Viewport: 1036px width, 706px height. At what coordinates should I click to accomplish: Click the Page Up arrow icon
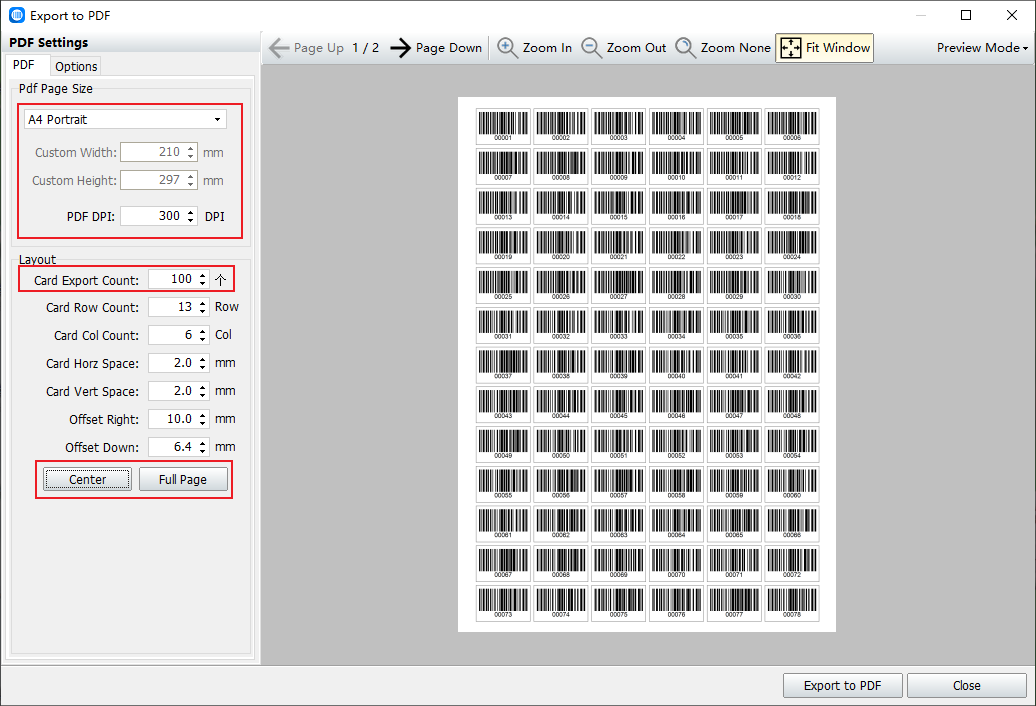pos(279,48)
